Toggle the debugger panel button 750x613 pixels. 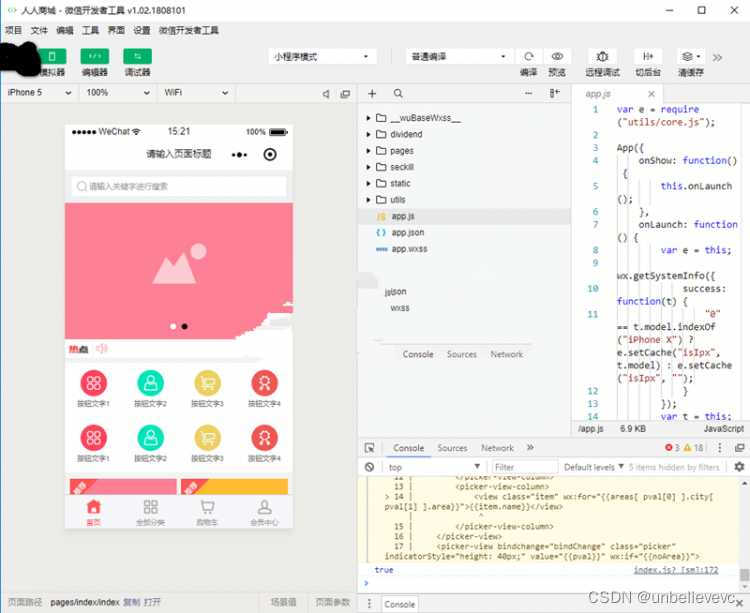[x=137, y=56]
